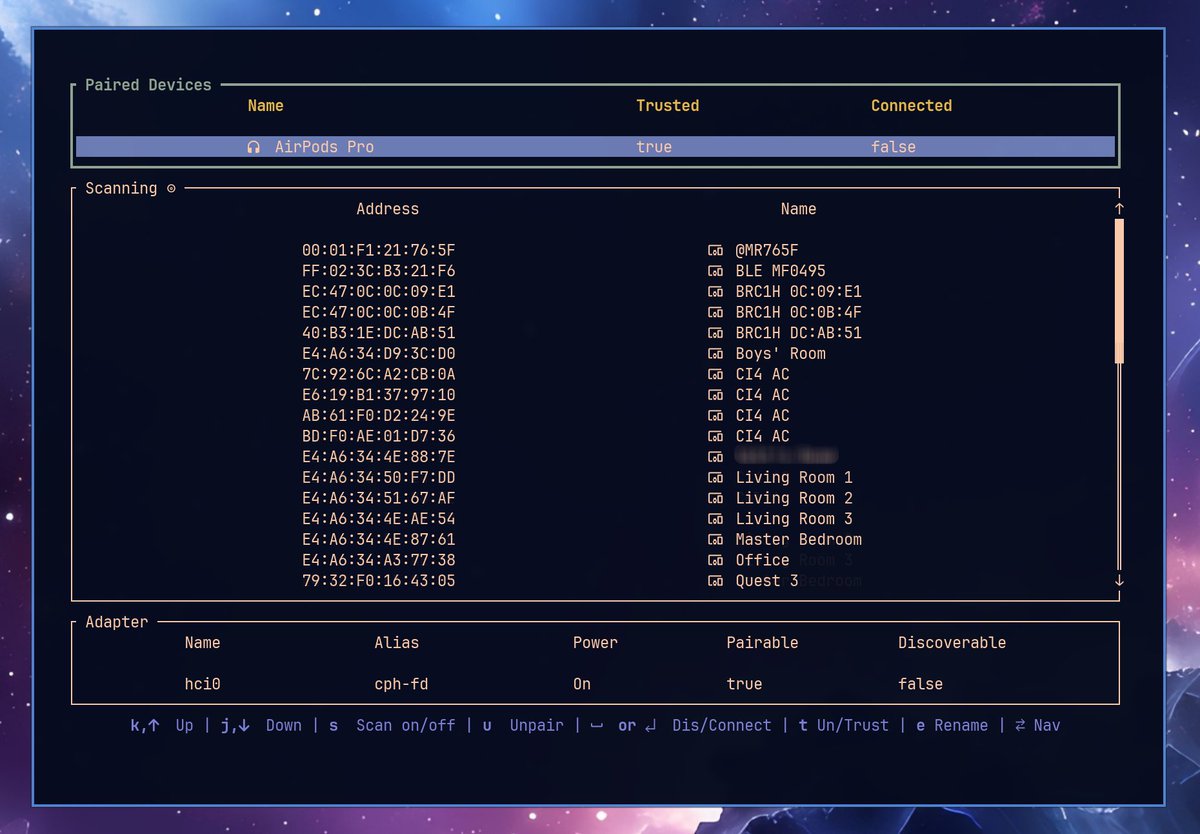Toggle the Trusted value for AirPods Pro
The height and width of the screenshot is (834, 1200).
click(x=654, y=146)
